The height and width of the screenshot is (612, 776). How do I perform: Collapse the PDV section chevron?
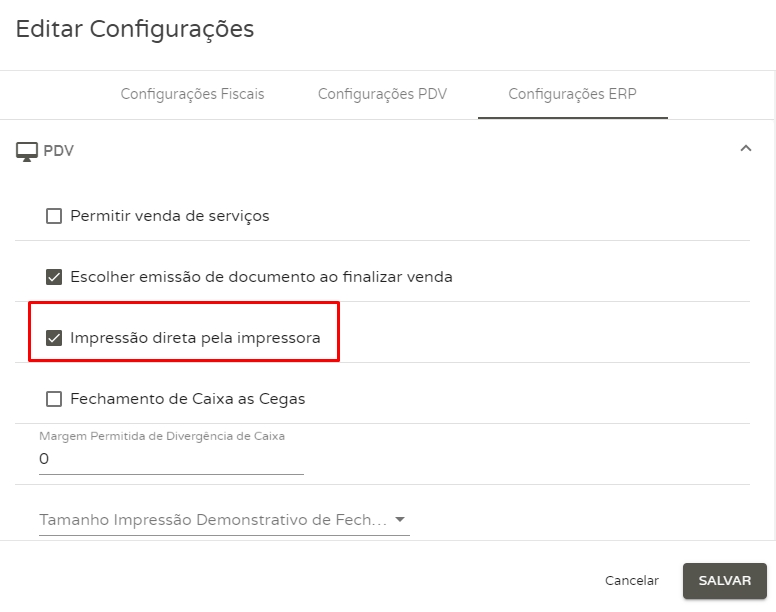745,149
